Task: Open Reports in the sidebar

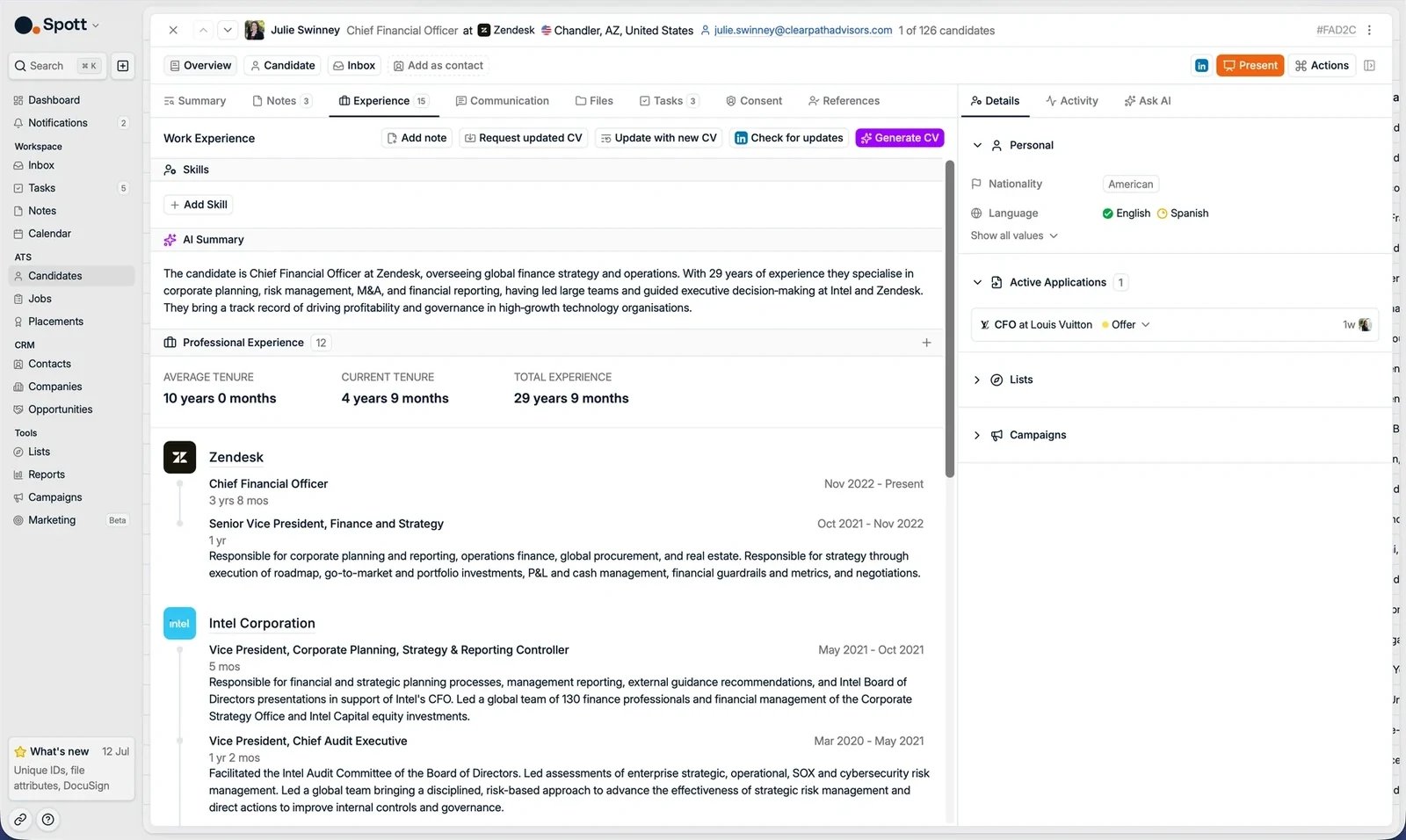Action: (71, 474)
